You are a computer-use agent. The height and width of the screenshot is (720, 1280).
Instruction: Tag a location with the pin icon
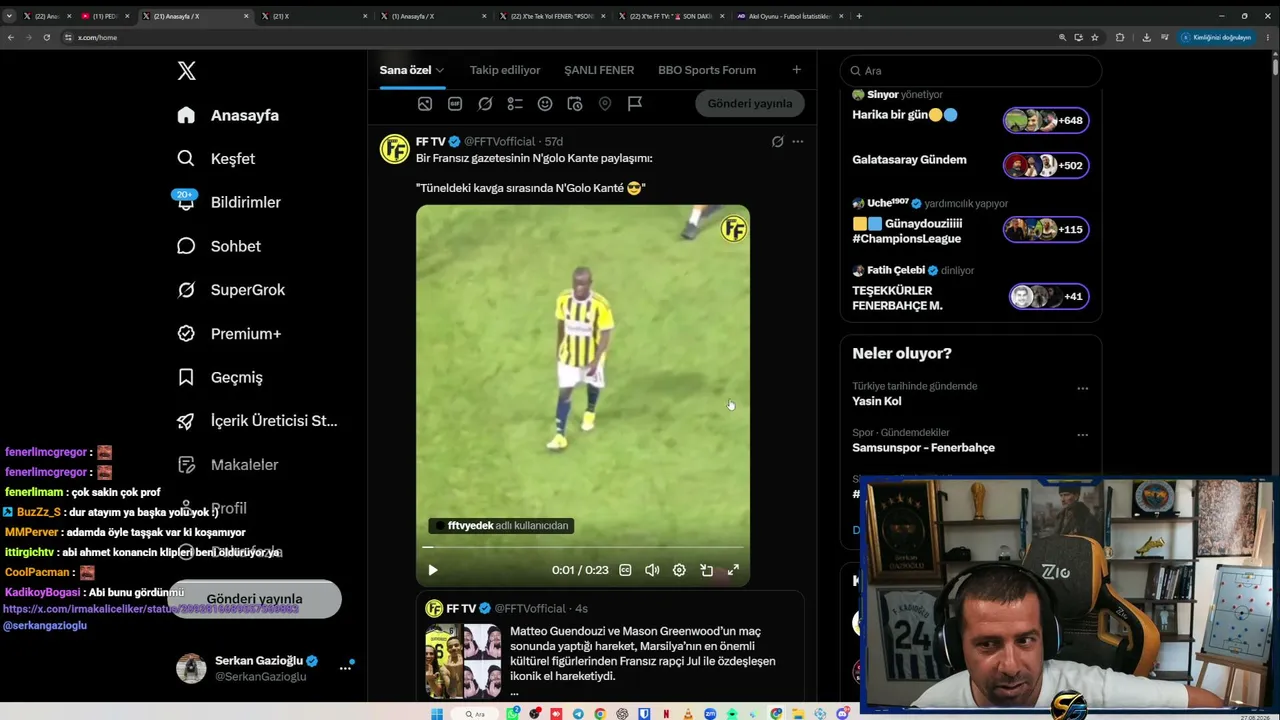(605, 104)
